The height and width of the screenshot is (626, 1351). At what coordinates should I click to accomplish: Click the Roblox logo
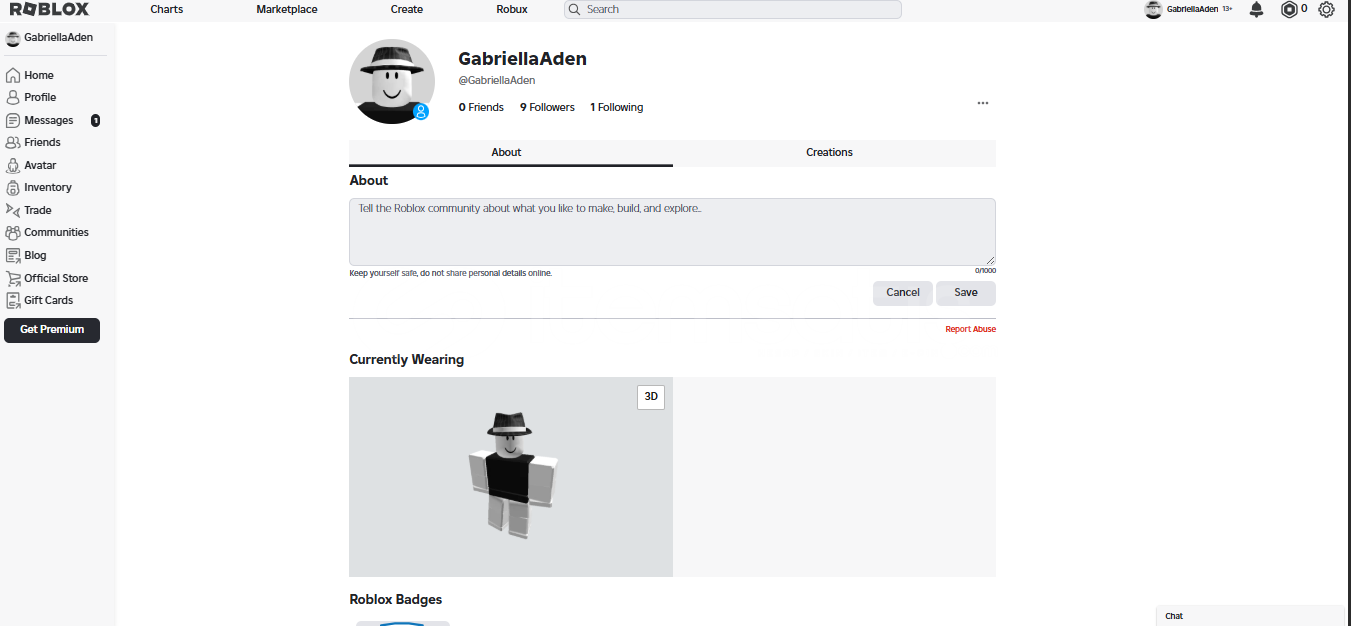tap(49, 9)
